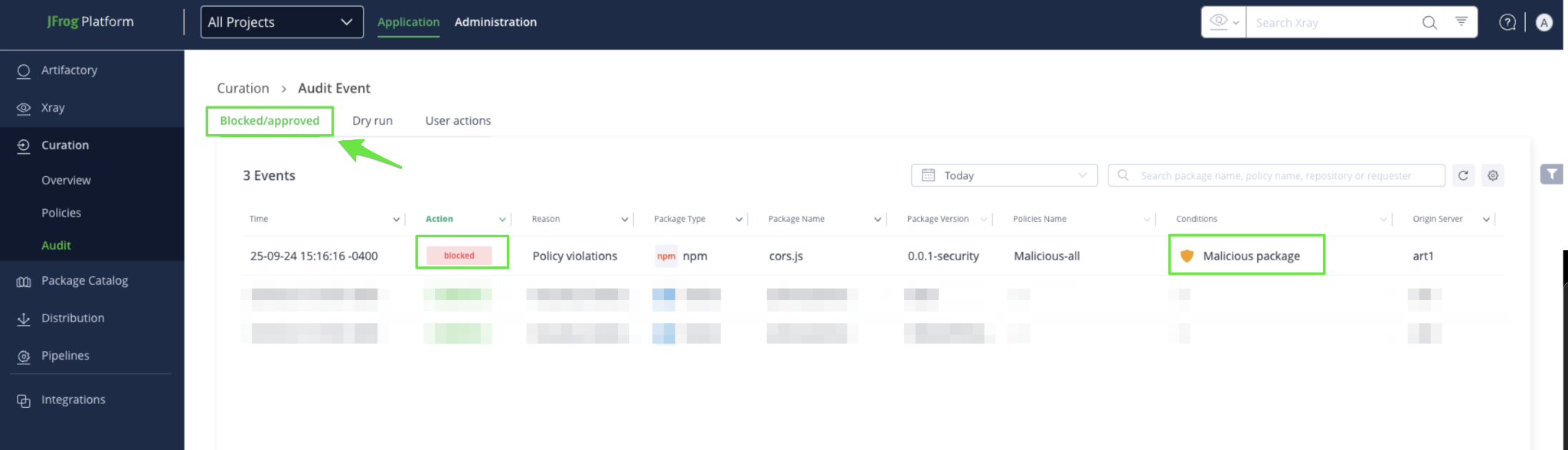This screenshot has width=1568, height=450.
Task: Expand the Package Version column chevron
Action: (x=984, y=220)
